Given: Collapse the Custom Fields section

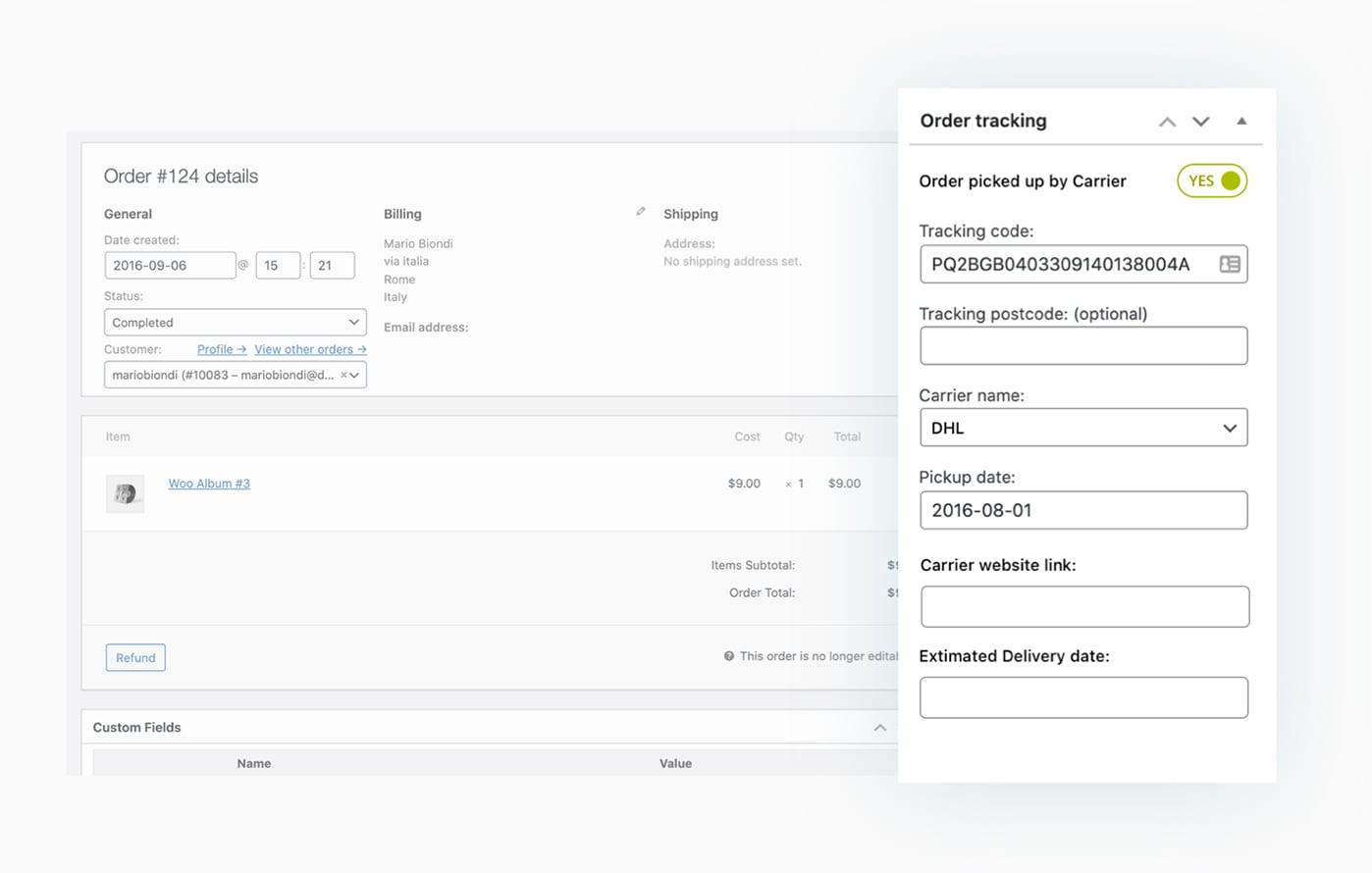Looking at the screenshot, I should pyautogui.click(x=879, y=728).
